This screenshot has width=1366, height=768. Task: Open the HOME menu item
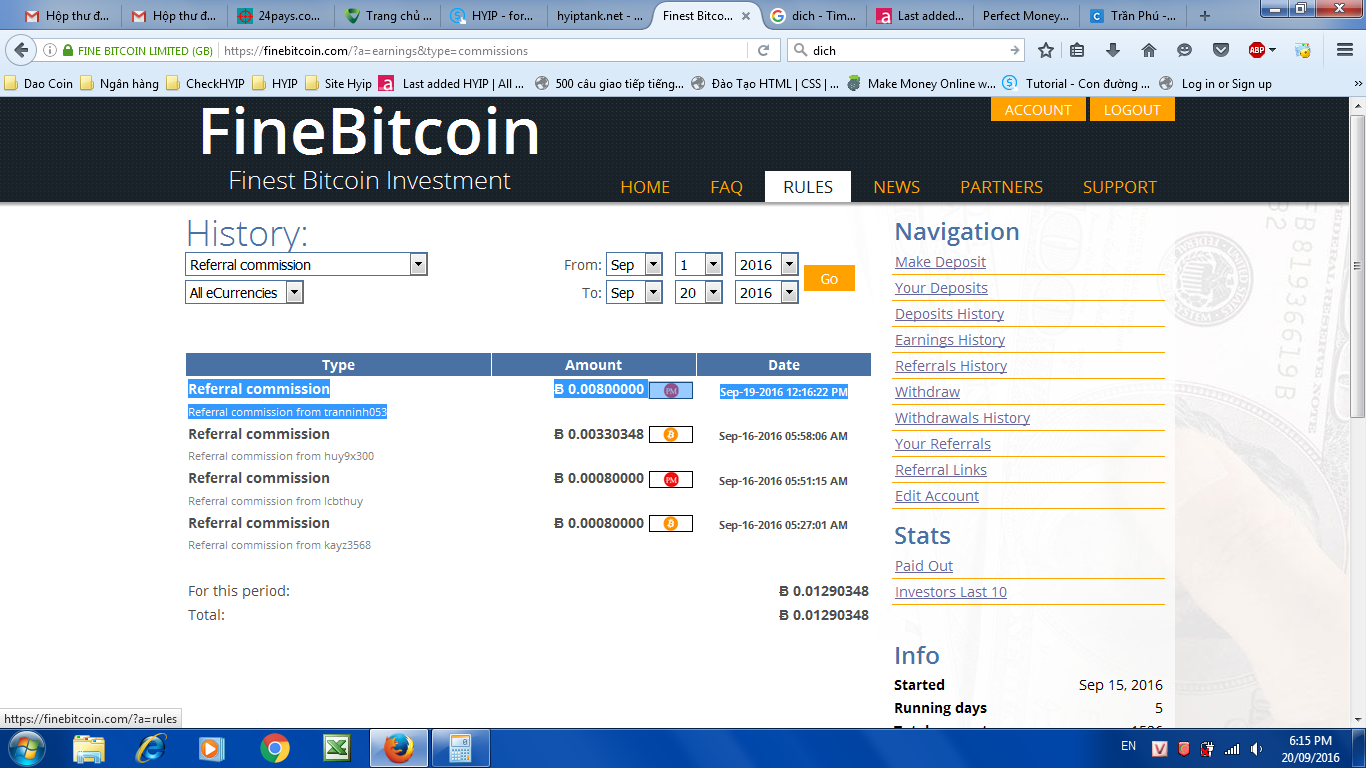pyautogui.click(x=645, y=187)
